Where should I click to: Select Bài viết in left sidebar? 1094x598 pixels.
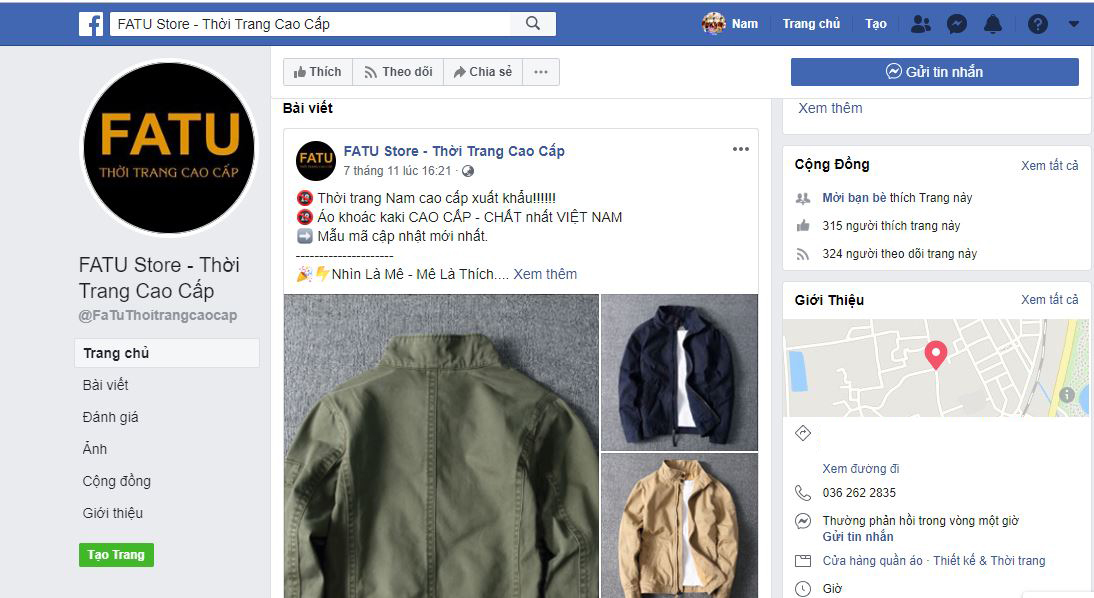(x=105, y=385)
